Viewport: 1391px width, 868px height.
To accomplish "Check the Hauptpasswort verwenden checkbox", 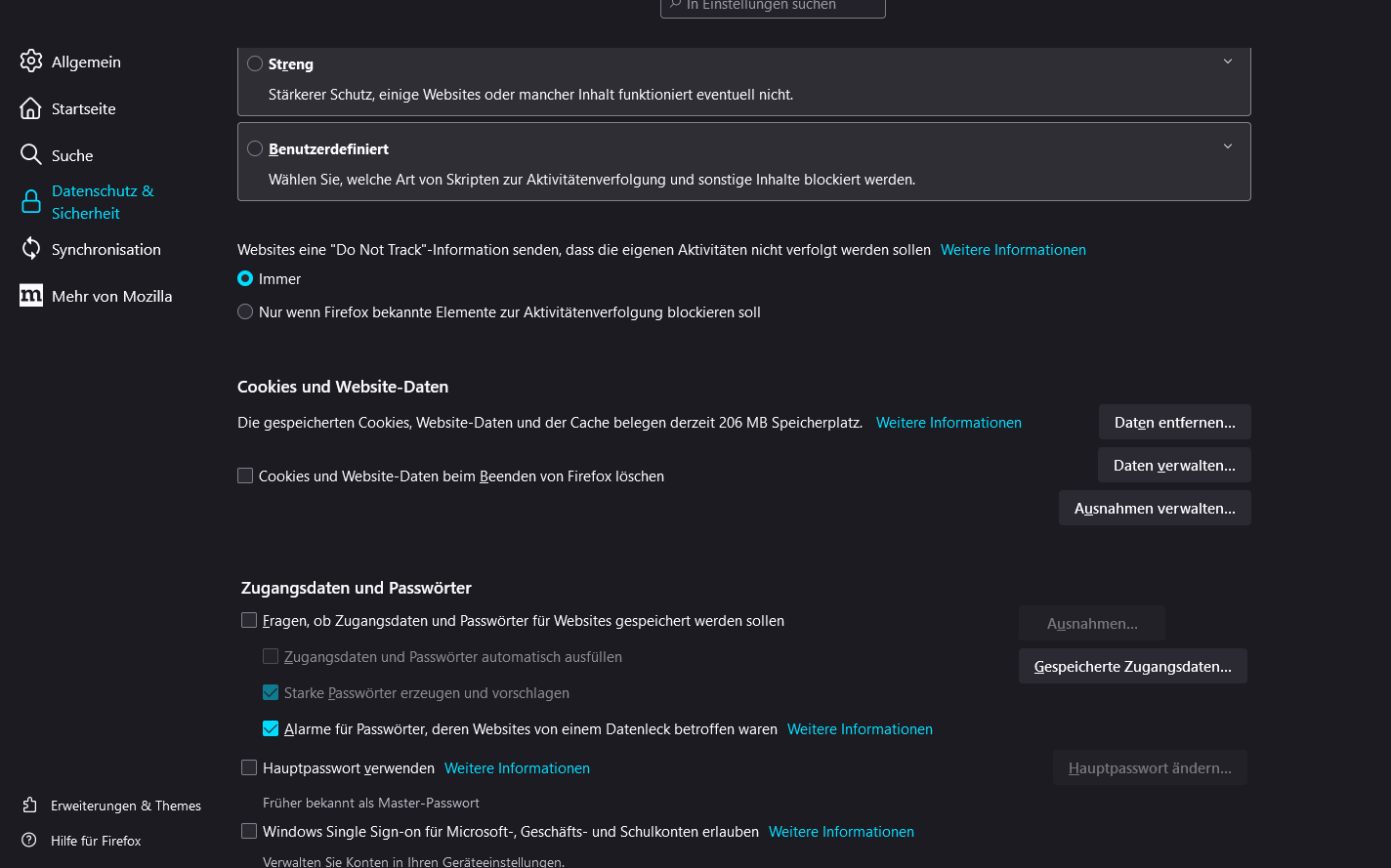I will (x=249, y=768).
